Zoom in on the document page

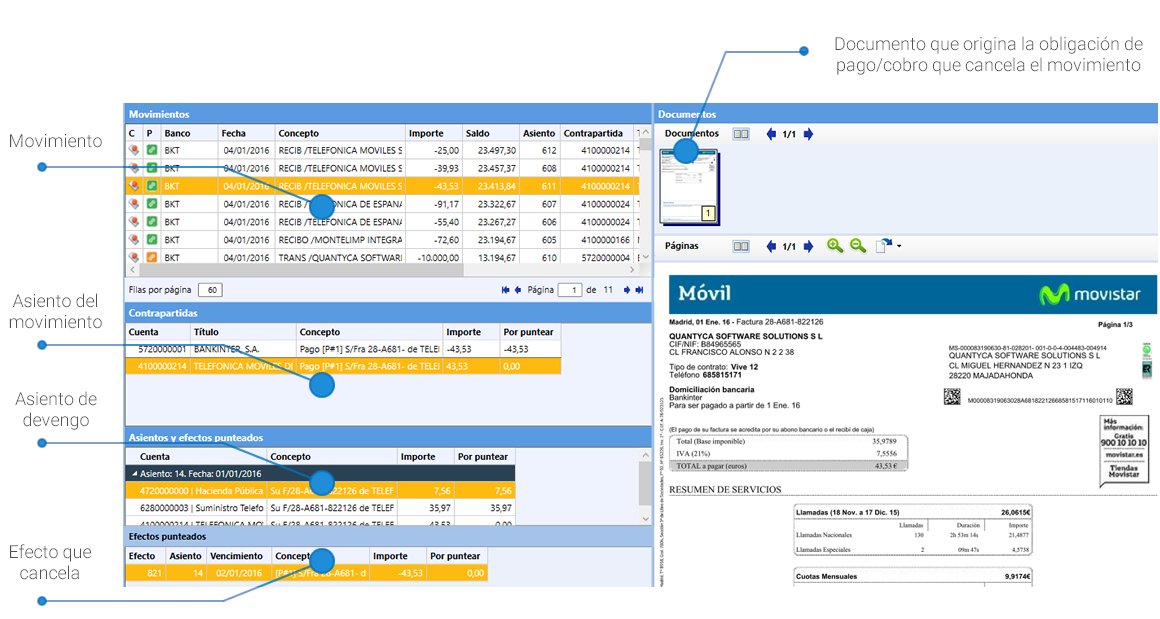pos(834,246)
